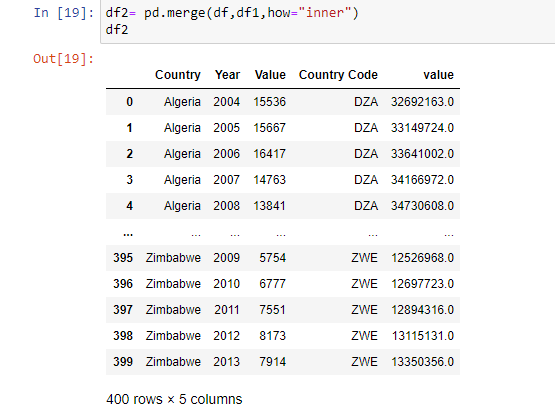555x414 pixels.
Task: Click the year 2012 cell
Action: pyautogui.click(x=227, y=336)
